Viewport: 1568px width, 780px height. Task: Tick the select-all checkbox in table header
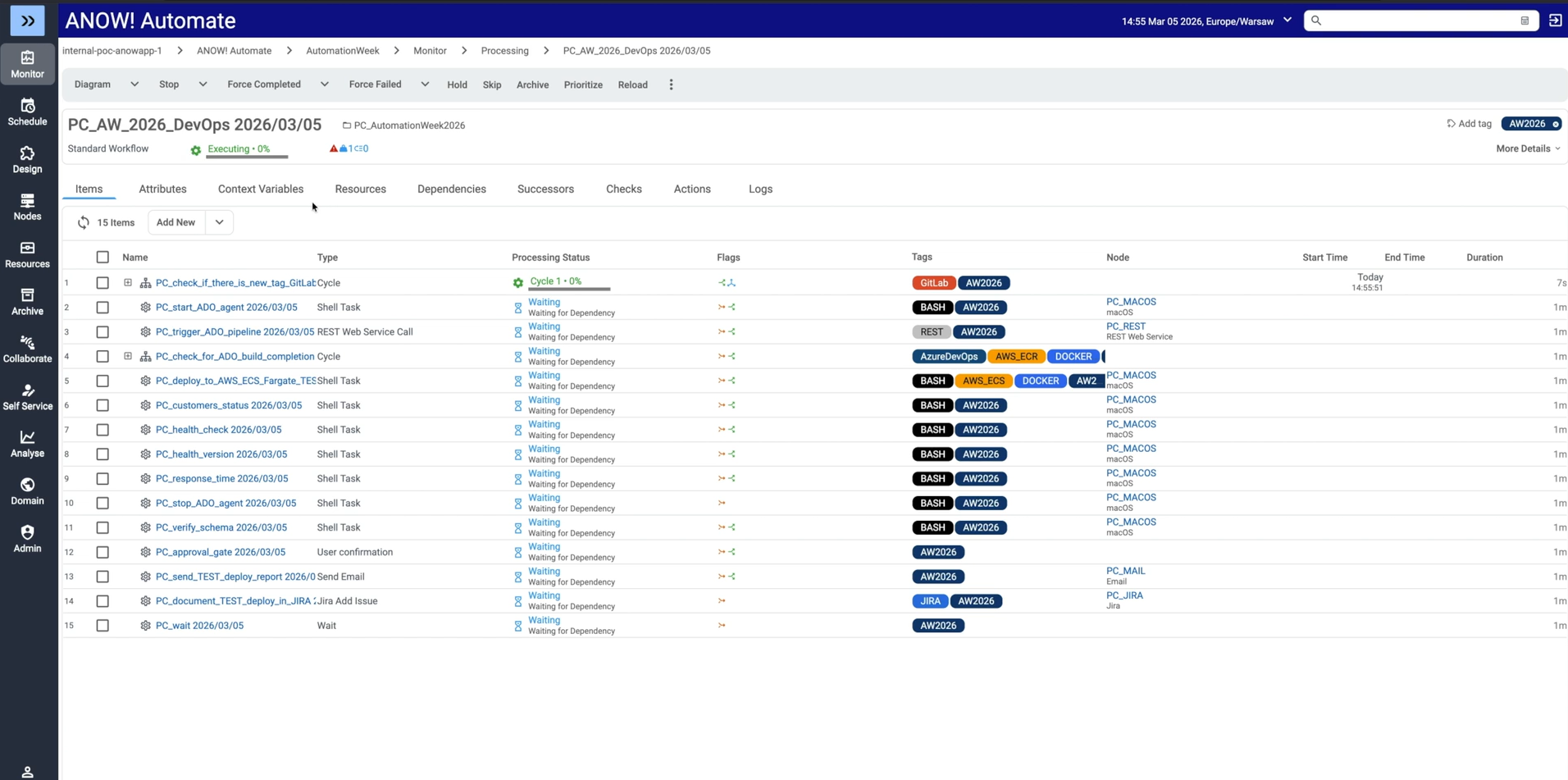point(103,258)
